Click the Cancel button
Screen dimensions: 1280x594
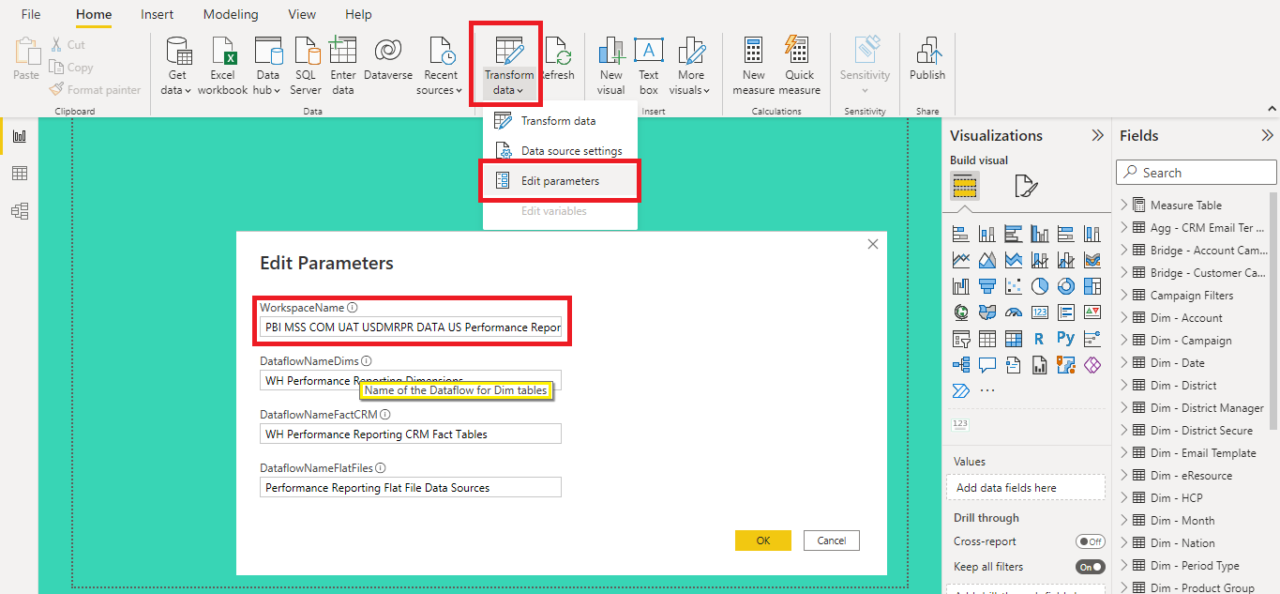[831, 540]
